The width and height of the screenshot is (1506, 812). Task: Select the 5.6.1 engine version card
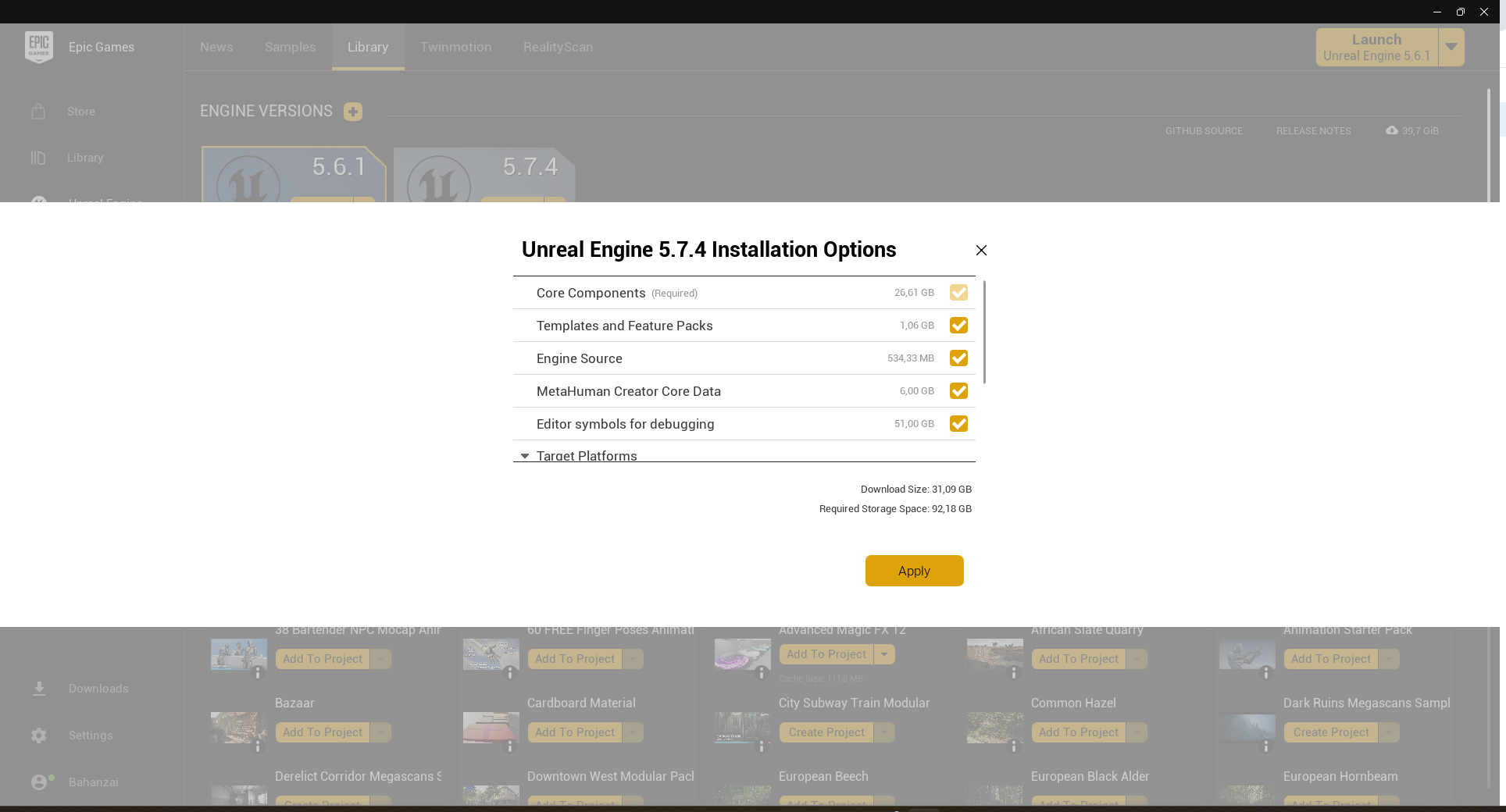[294, 175]
